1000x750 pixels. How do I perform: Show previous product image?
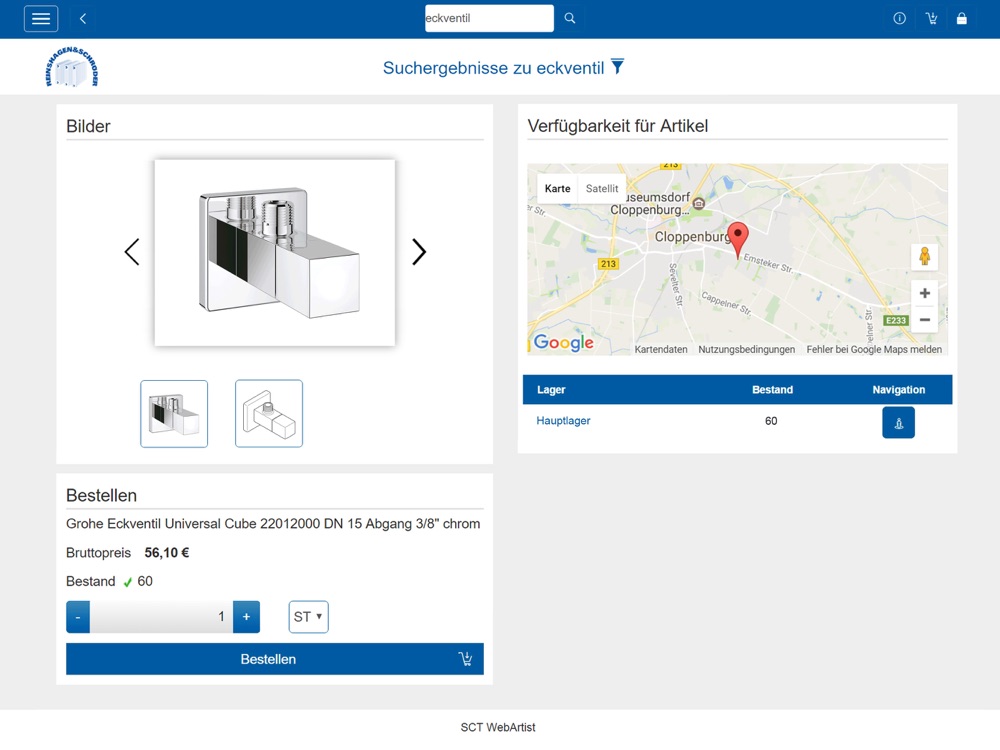132,252
